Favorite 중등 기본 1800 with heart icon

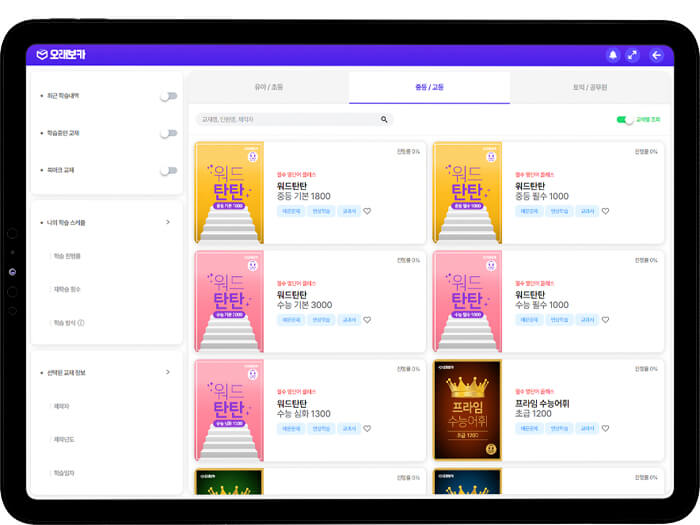367,211
